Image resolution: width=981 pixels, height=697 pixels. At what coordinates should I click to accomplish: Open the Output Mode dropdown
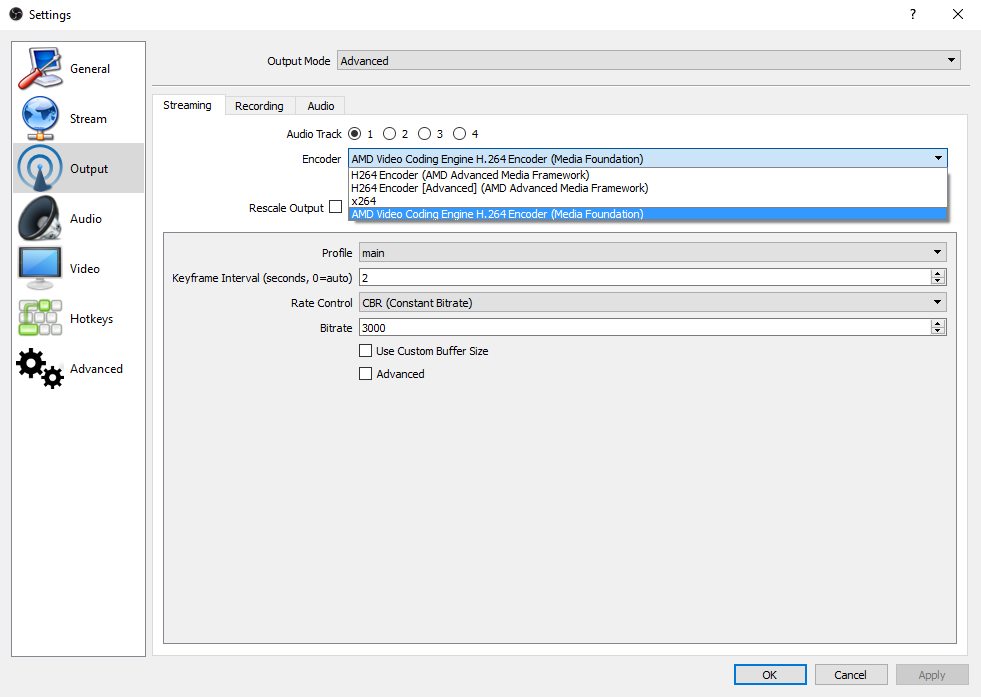pyautogui.click(x=648, y=61)
